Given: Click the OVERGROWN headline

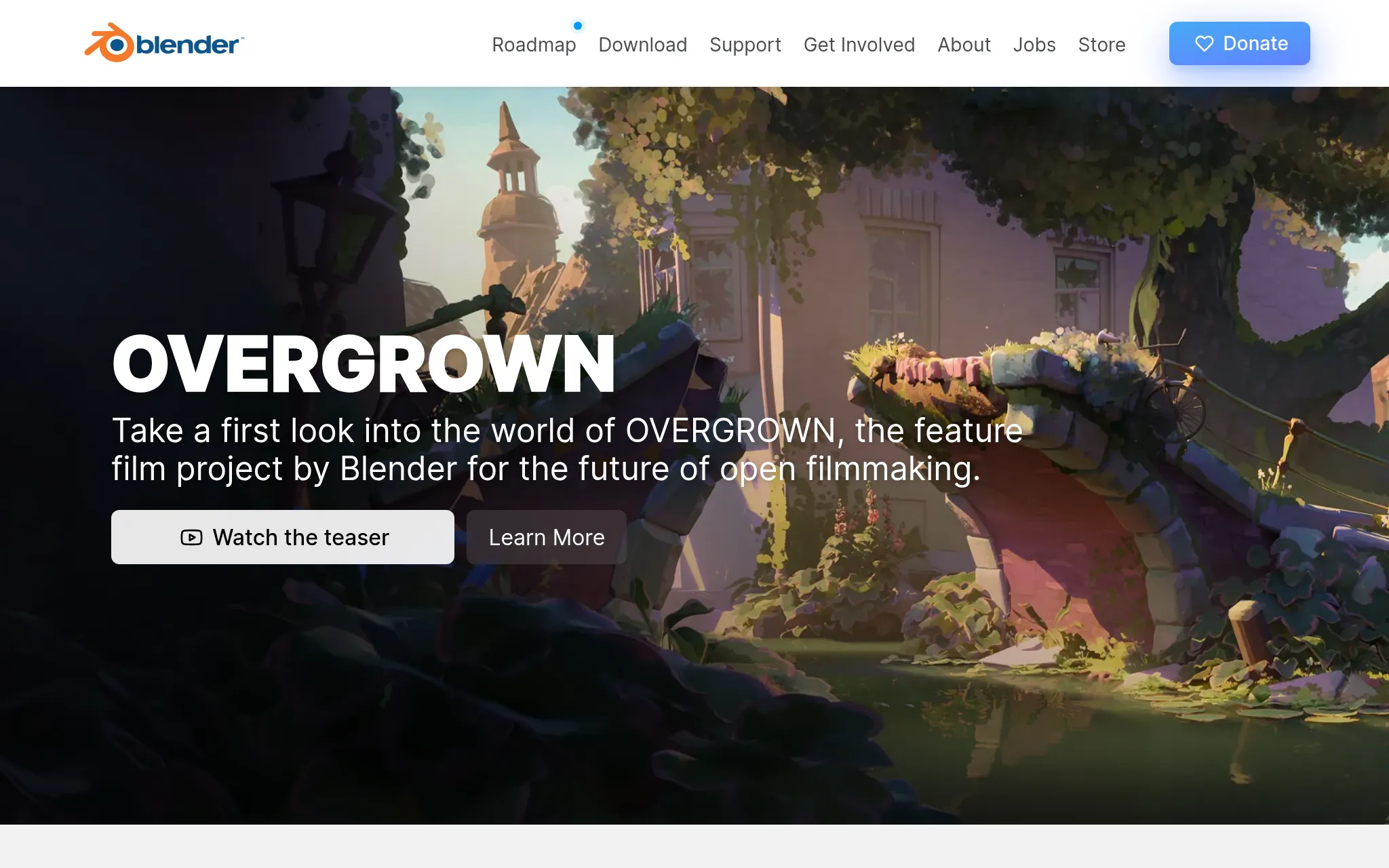Looking at the screenshot, I should 364,364.
